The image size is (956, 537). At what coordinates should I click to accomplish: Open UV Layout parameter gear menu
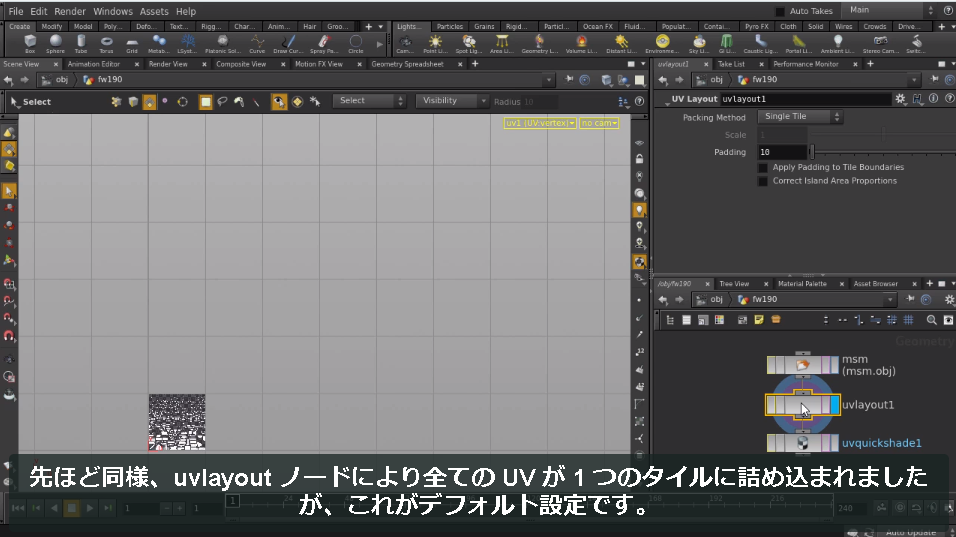tap(901, 99)
